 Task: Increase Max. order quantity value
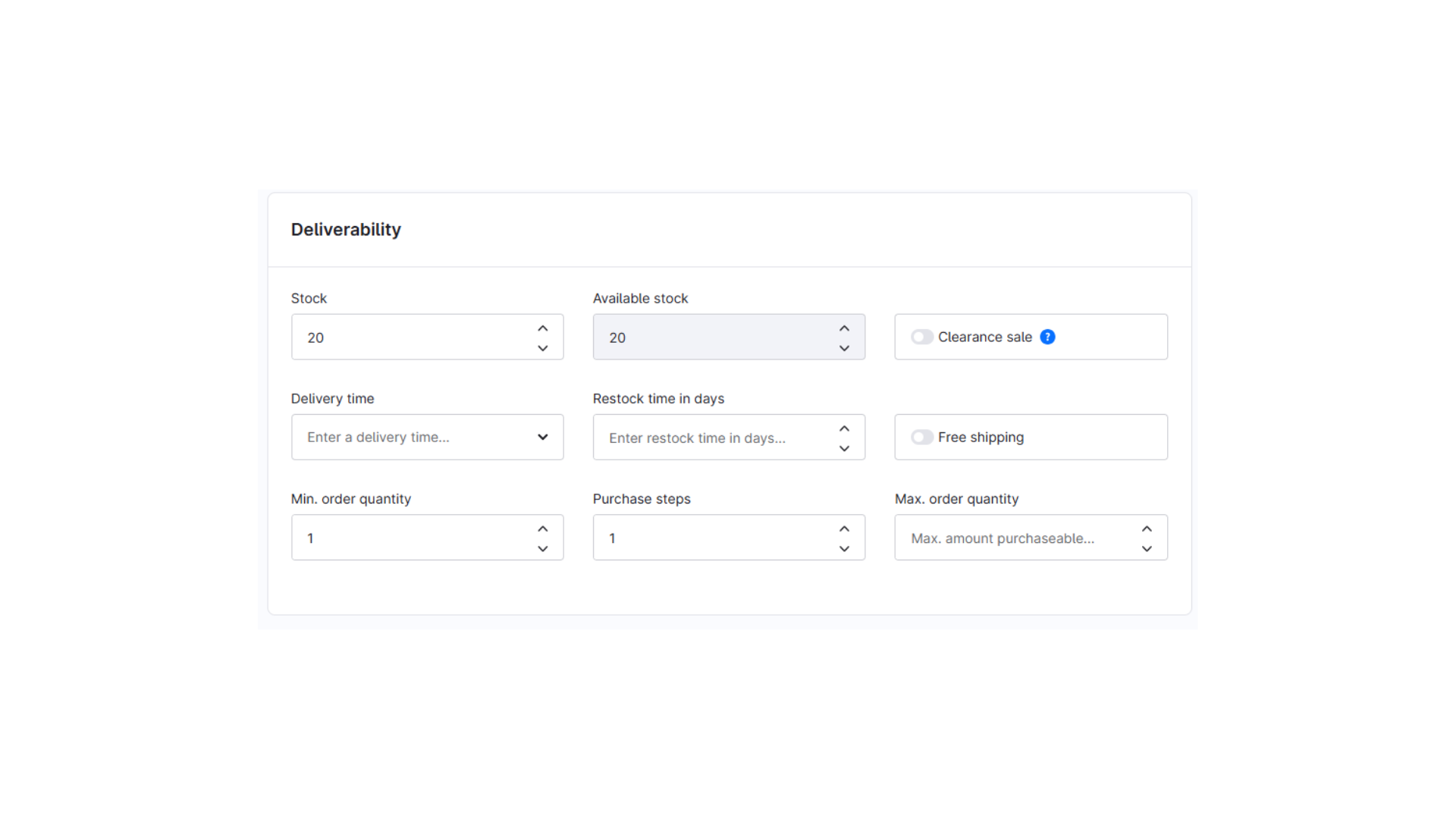click(x=1147, y=529)
